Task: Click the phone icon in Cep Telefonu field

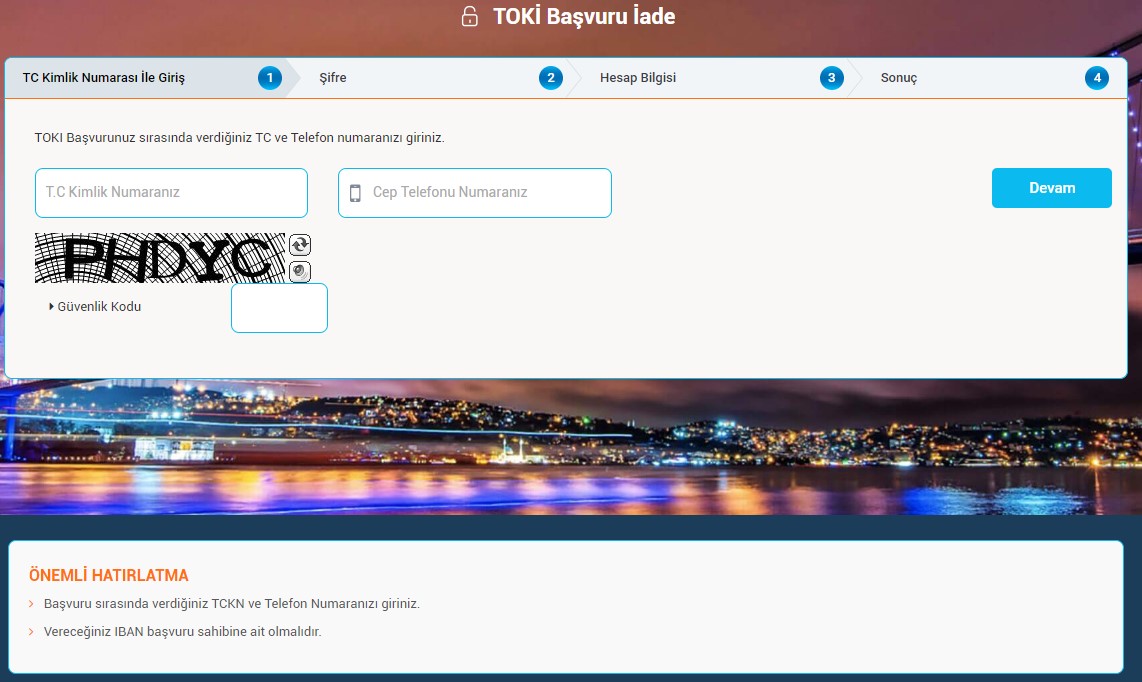Action: 355,193
